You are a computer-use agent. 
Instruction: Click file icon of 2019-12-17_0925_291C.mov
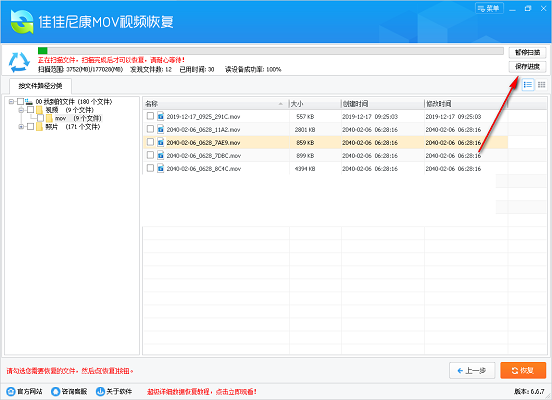pos(161,116)
